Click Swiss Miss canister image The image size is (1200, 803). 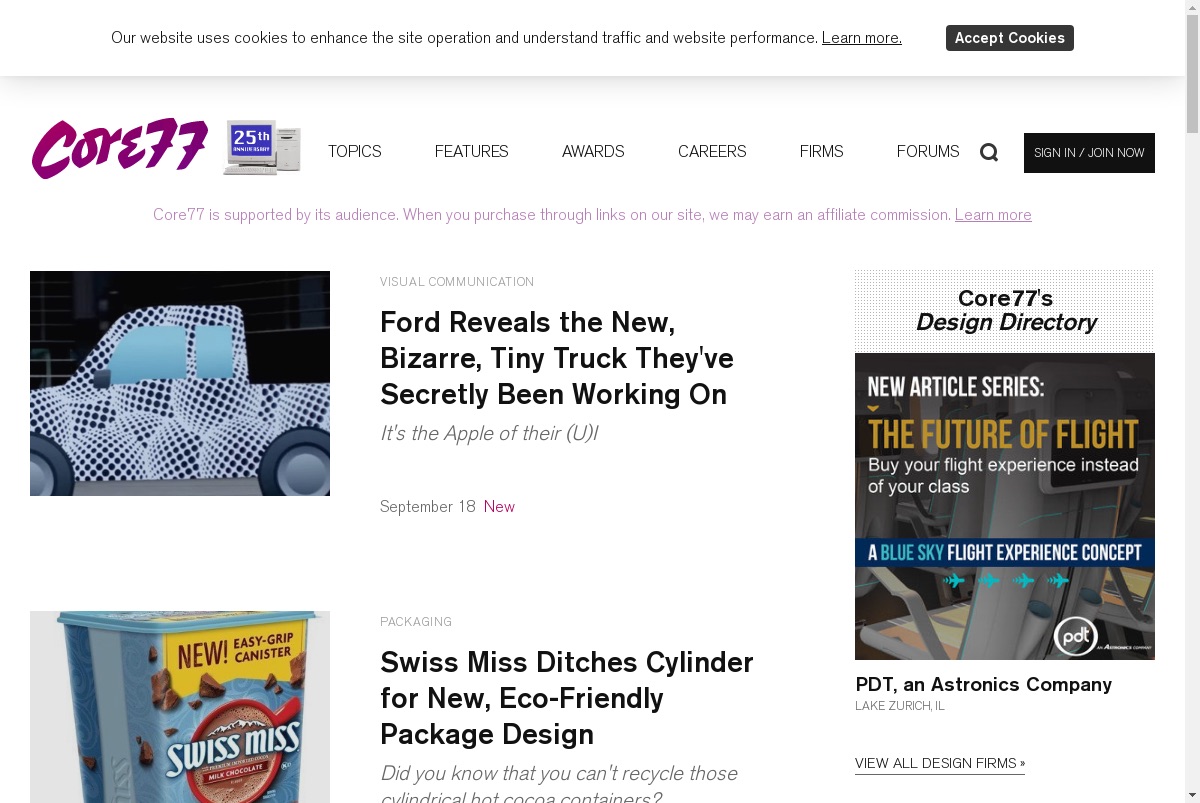point(180,707)
